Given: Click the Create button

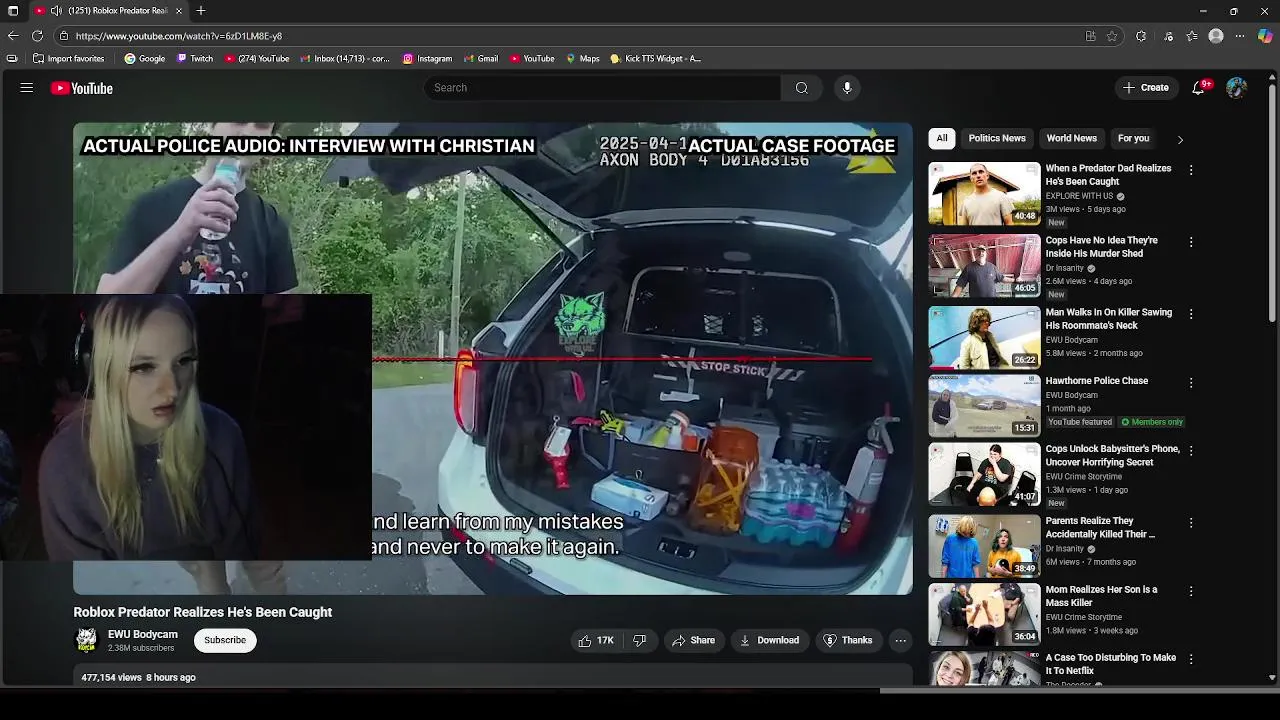Looking at the screenshot, I should (x=1146, y=88).
